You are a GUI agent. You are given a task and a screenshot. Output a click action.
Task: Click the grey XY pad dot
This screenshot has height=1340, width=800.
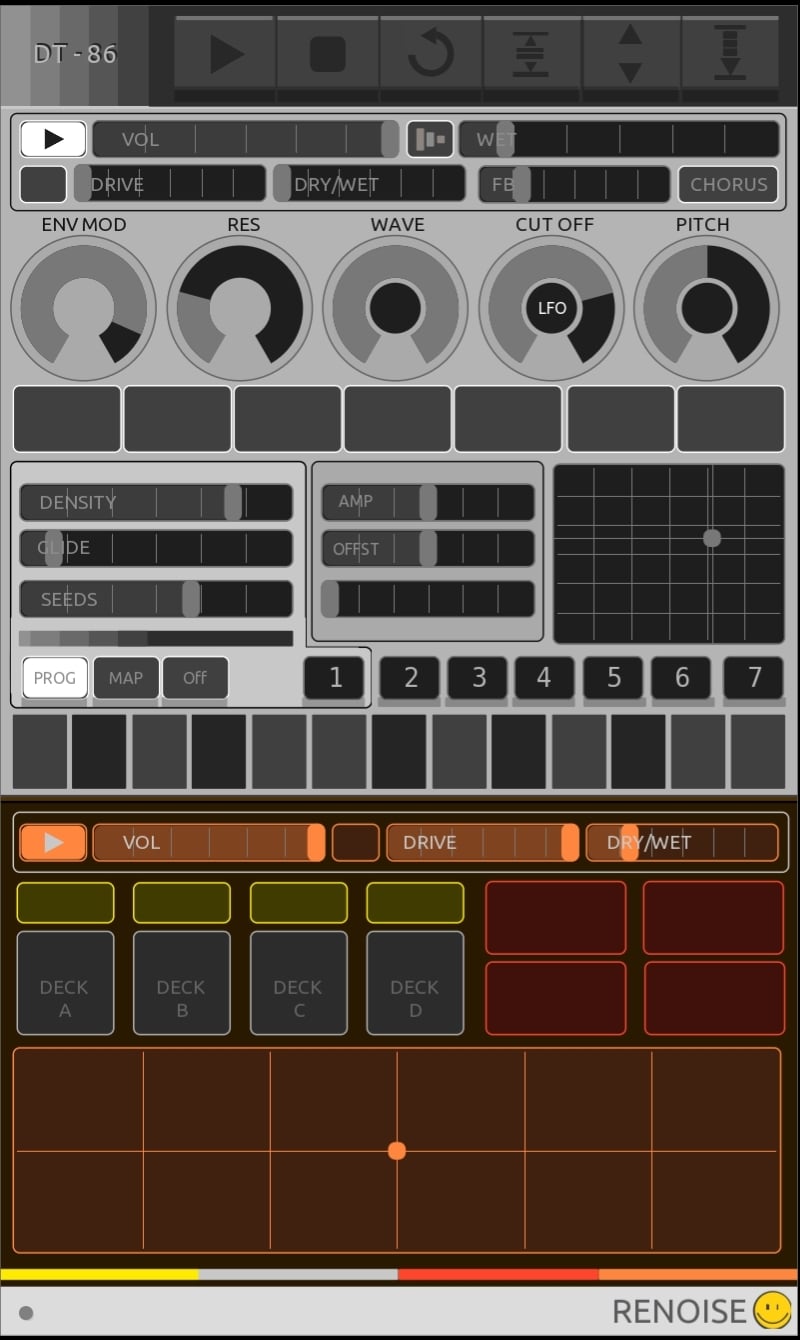click(712, 538)
